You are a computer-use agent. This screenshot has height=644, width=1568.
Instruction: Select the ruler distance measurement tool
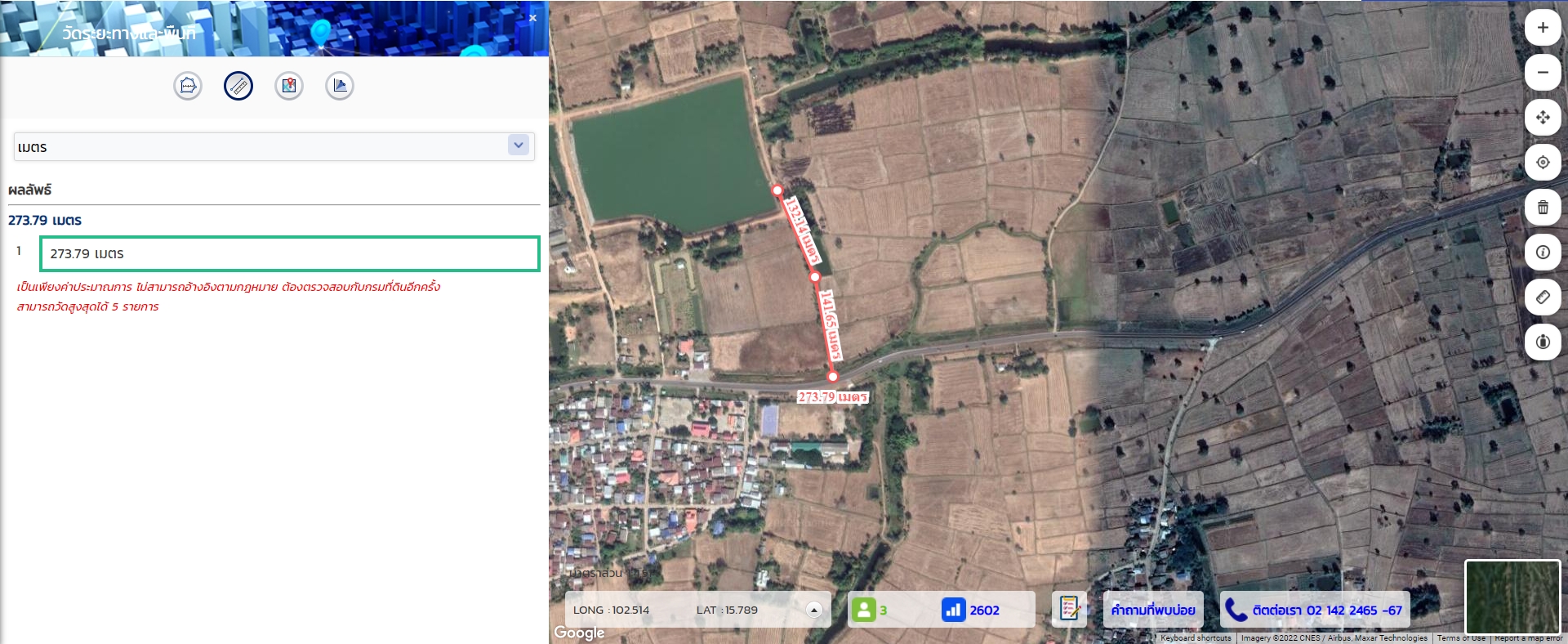238,86
